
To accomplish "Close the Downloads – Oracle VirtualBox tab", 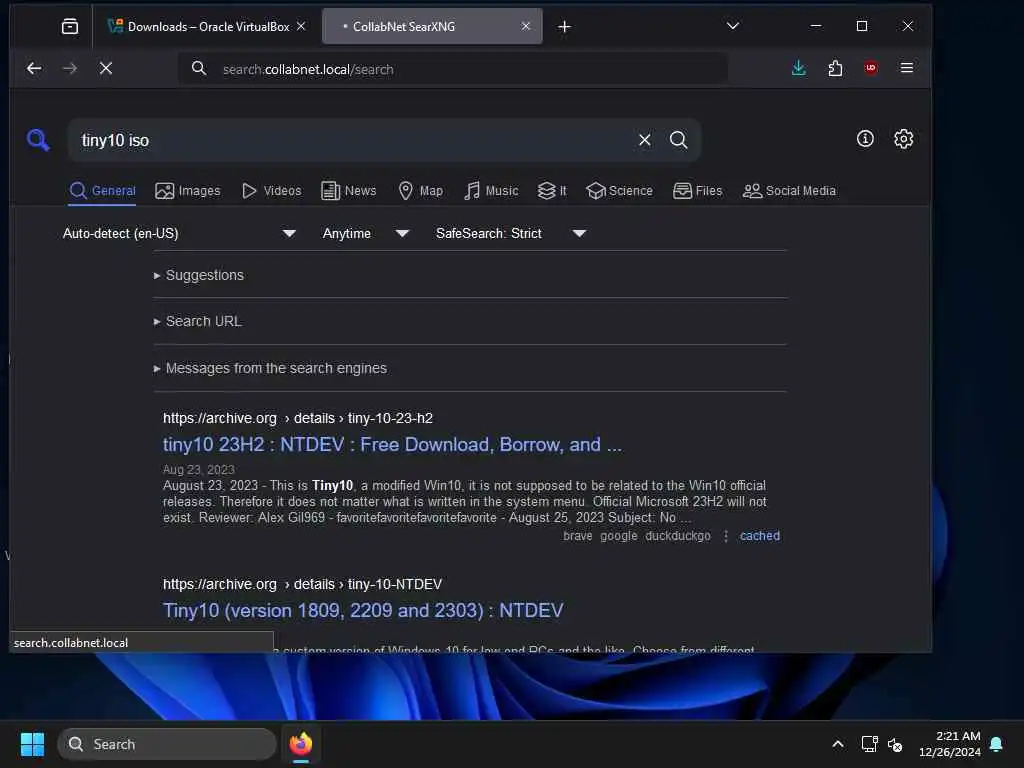I will (301, 26).
